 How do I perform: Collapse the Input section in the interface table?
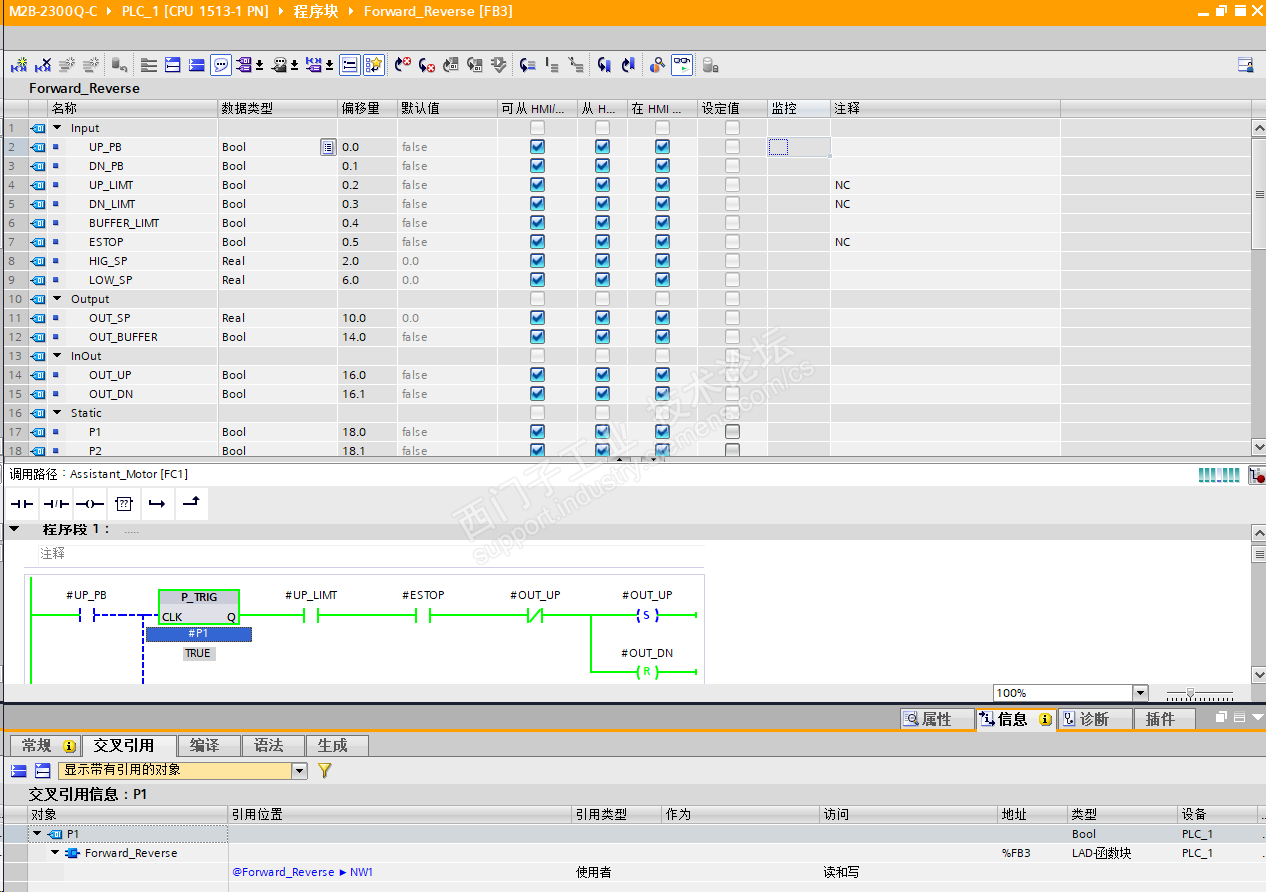[x=57, y=128]
